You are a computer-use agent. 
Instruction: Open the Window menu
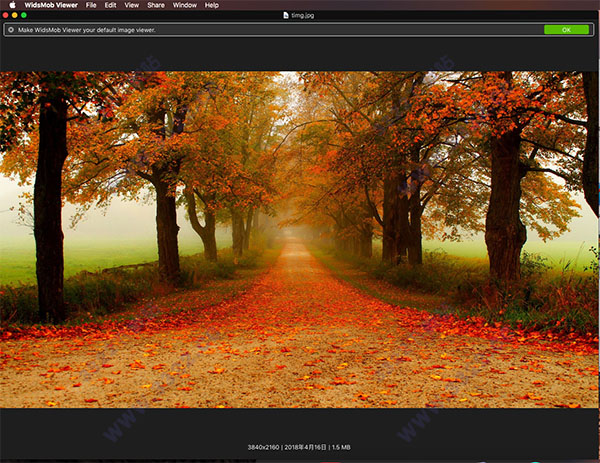(x=184, y=5)
